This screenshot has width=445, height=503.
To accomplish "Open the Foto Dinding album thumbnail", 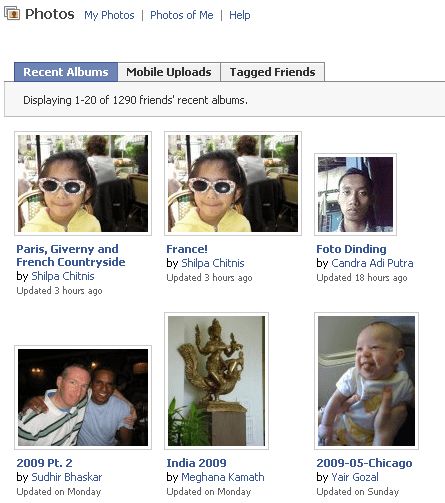I will (355, 194).
